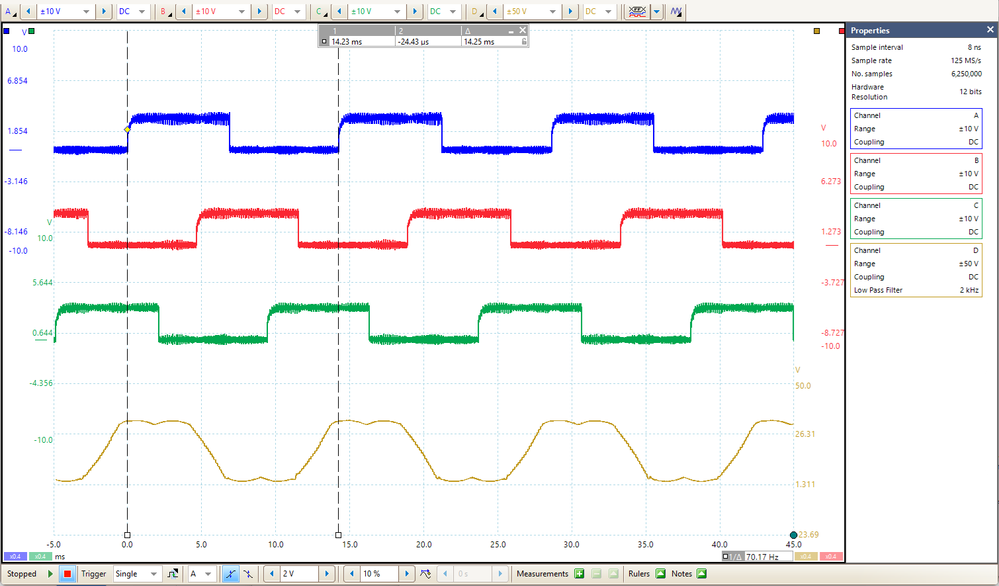Open Channel A options button
The width and height of the screenshot is (999, 586).
coord(10,11)
